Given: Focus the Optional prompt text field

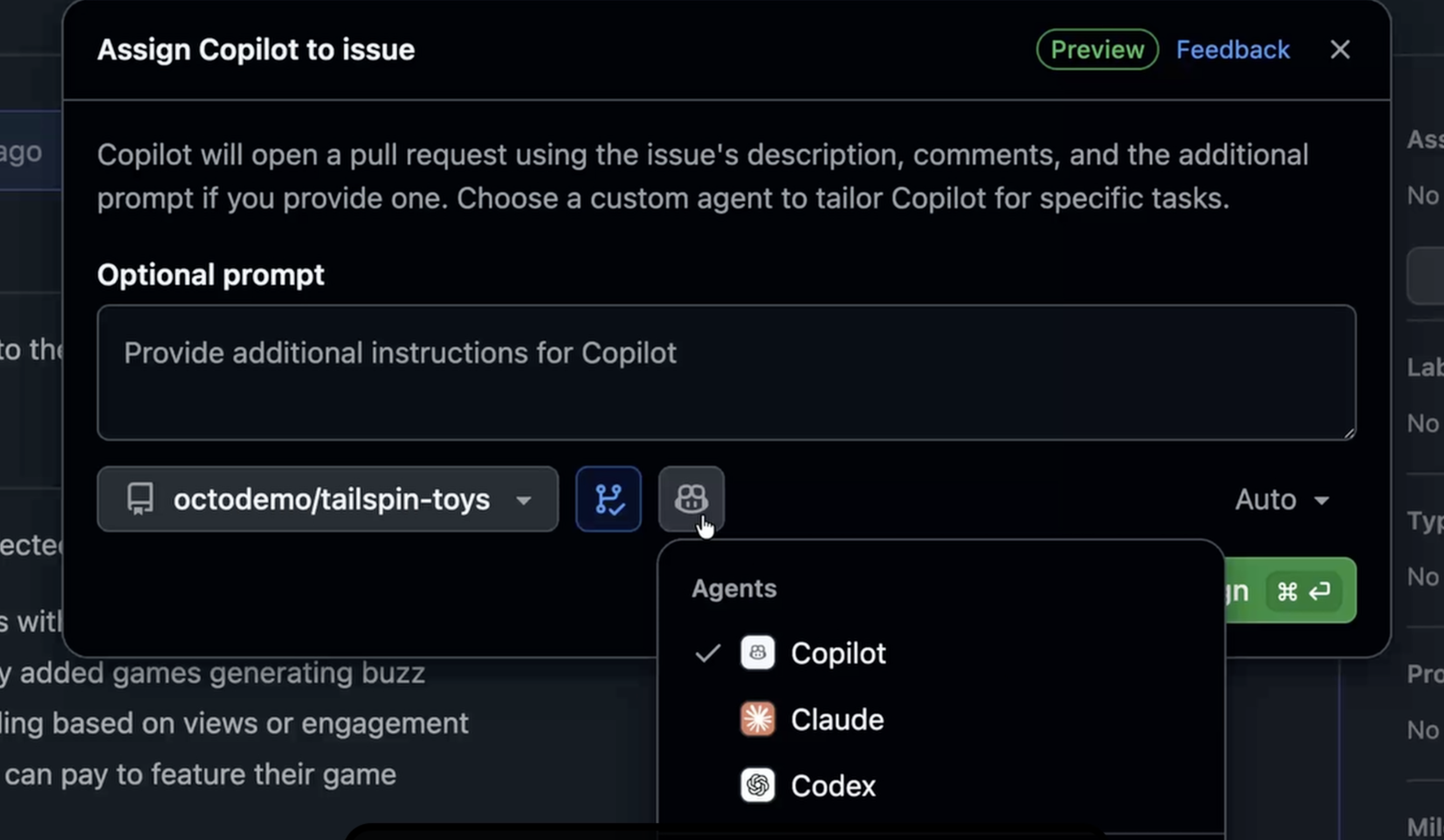Looking at the screenshot, I should (726, 373).
